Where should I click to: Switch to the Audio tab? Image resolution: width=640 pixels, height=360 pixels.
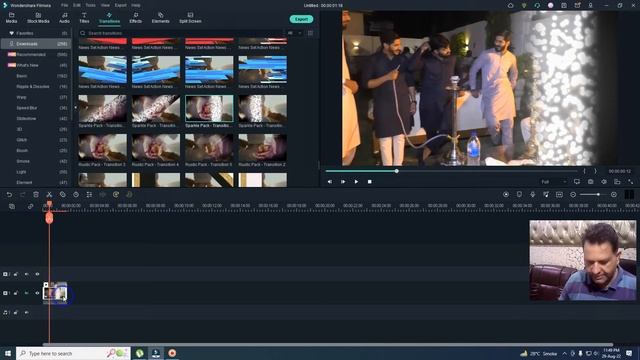pos(64,18)
